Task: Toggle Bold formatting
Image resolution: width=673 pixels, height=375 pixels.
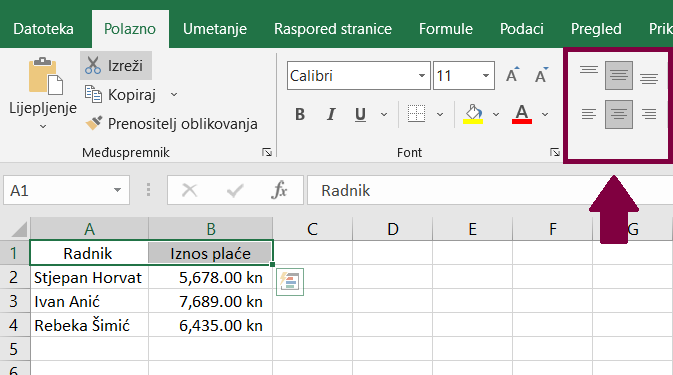Action: coord(300,114)
